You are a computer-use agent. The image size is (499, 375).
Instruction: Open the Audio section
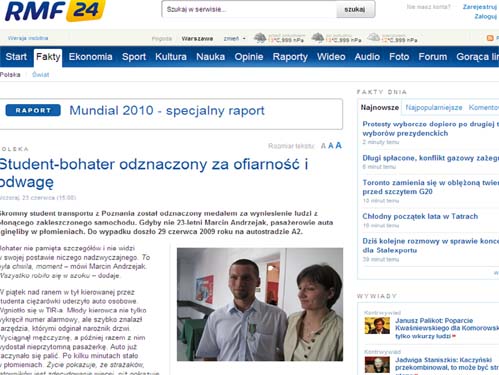(367, 57)
